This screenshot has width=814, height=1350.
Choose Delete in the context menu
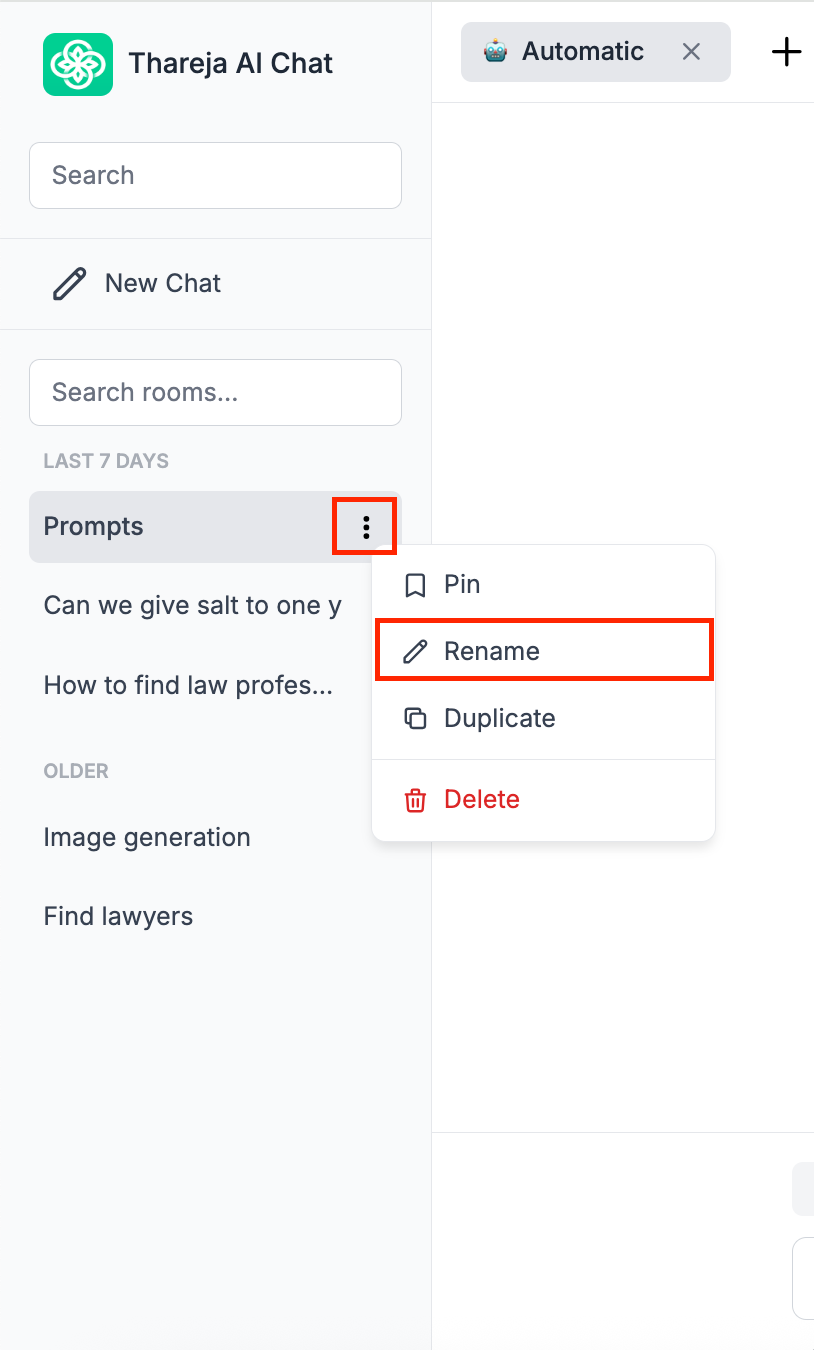point(482,800)
